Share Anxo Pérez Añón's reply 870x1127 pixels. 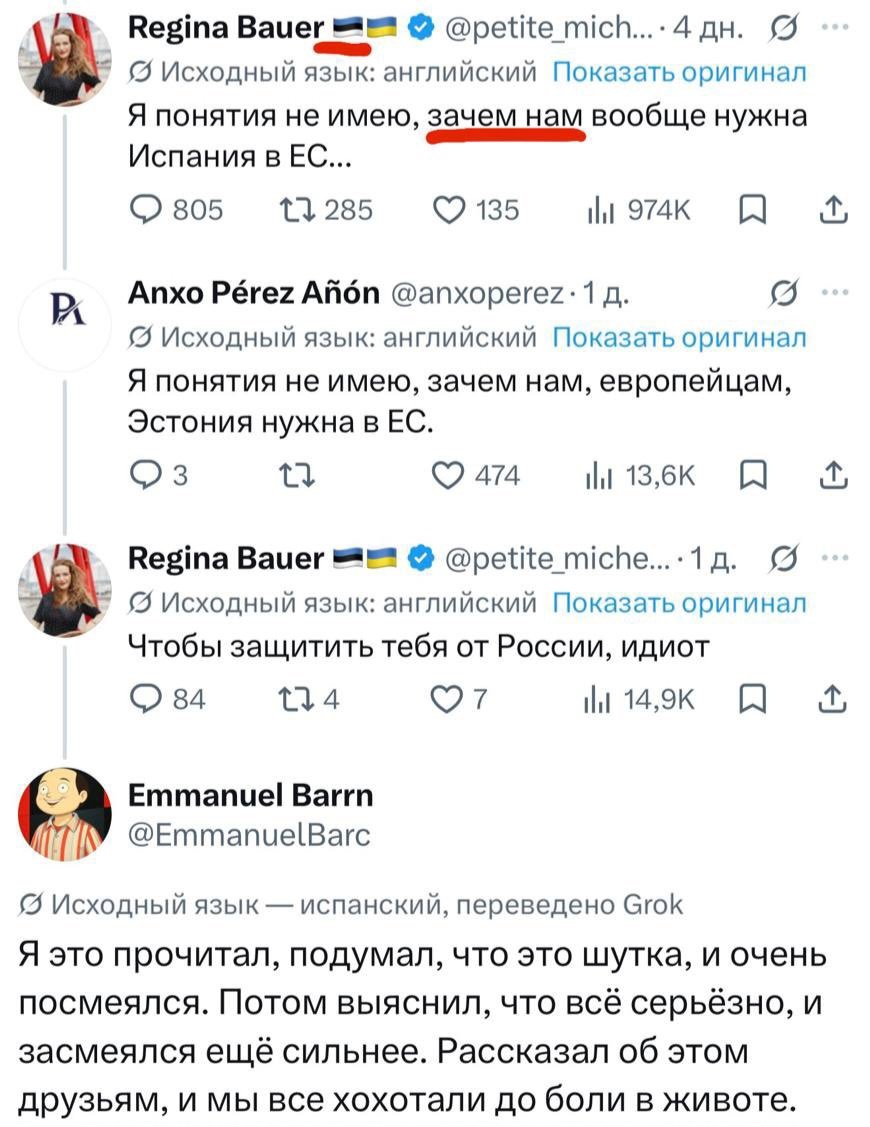(x=833, y=475)
